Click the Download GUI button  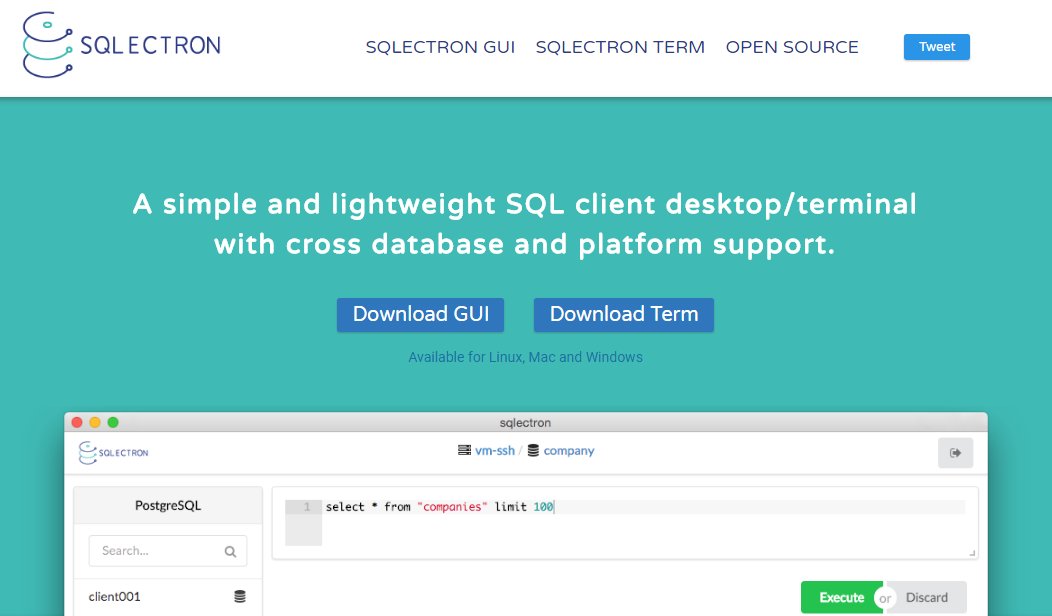[421, 315]
